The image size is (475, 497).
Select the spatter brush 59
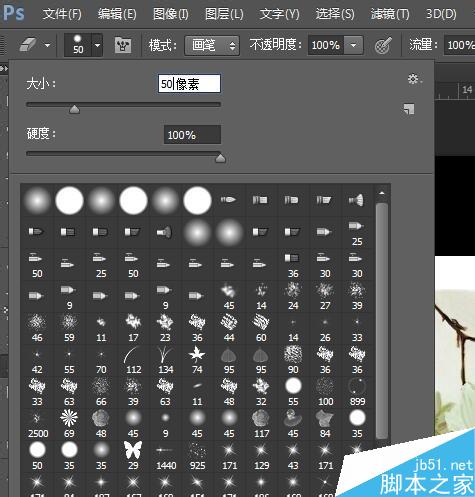pos(69,327)
